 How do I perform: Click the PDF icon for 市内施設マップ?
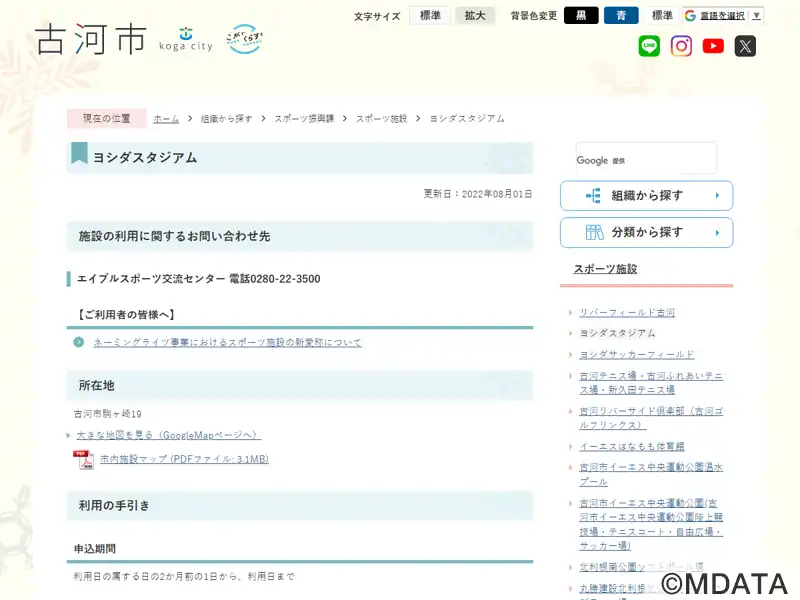tap(83, 459)
